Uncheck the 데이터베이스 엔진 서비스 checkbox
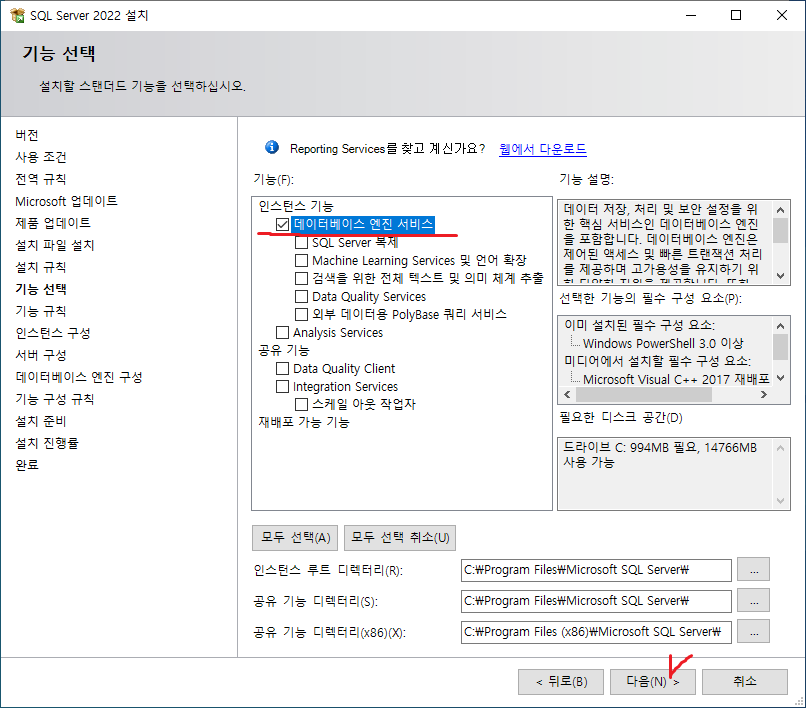 (x=282, y=224)
